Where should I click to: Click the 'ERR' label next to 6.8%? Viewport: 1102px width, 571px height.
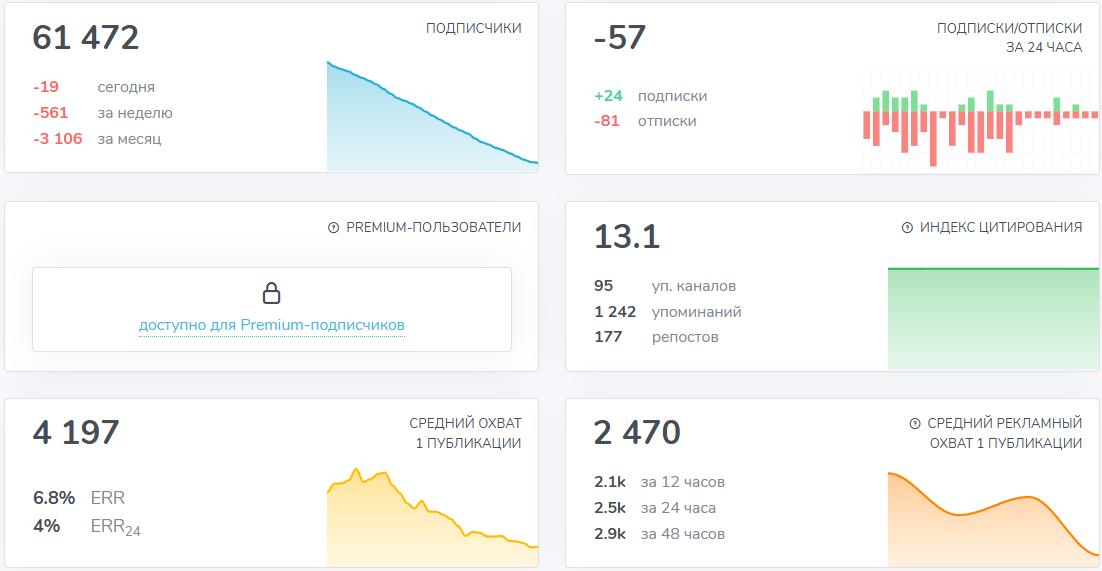108,499
